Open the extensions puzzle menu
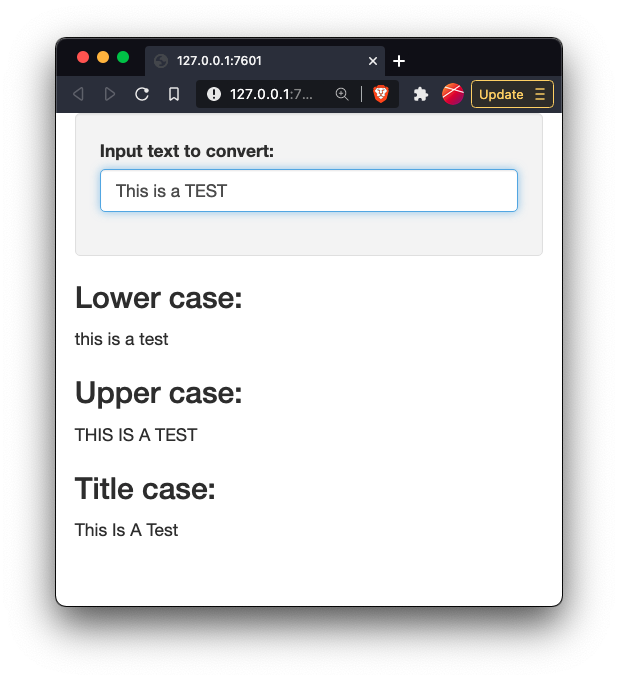 click(x=421, y=94)
